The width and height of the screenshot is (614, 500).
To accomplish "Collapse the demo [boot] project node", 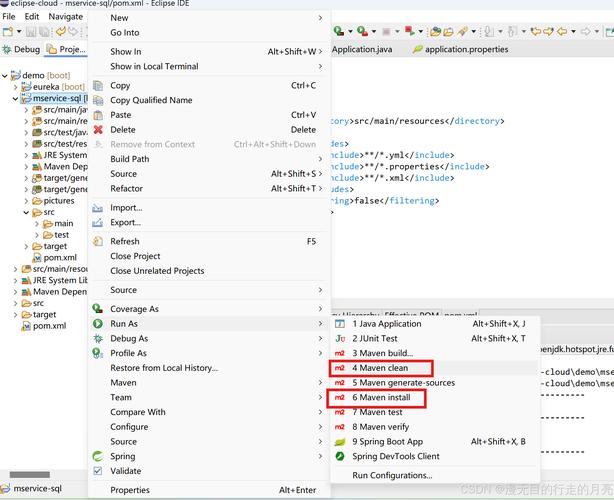I will click(6, 75).
